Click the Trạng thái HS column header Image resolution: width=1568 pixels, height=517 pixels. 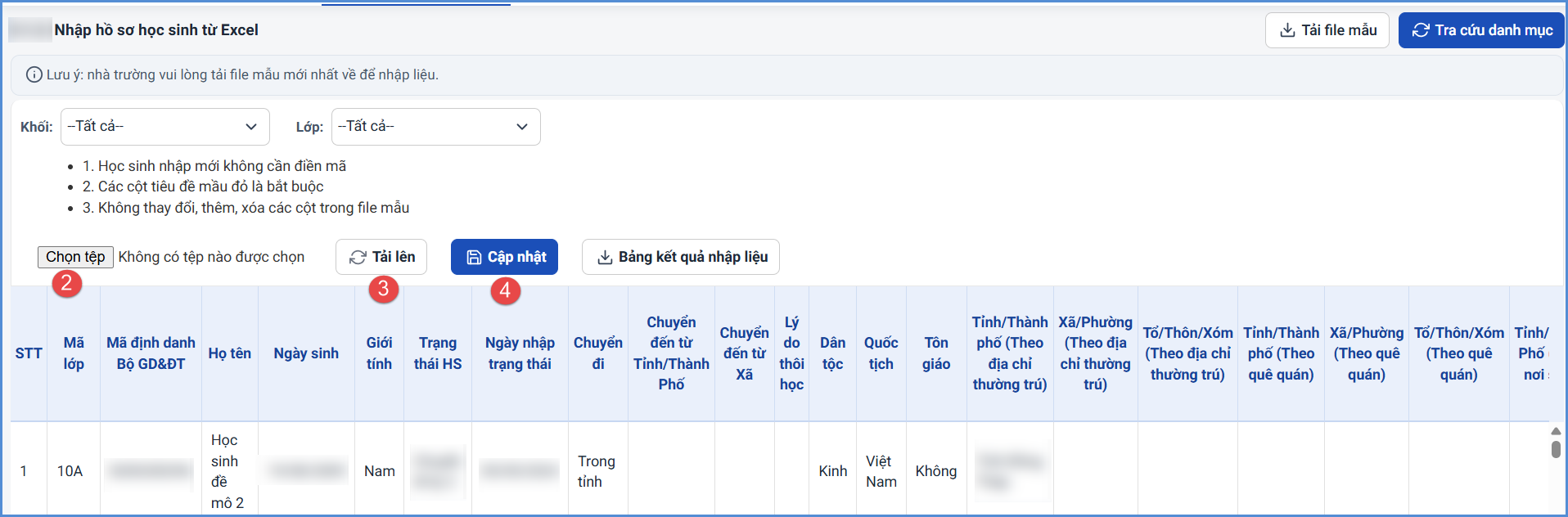click(x=438, y=353)
